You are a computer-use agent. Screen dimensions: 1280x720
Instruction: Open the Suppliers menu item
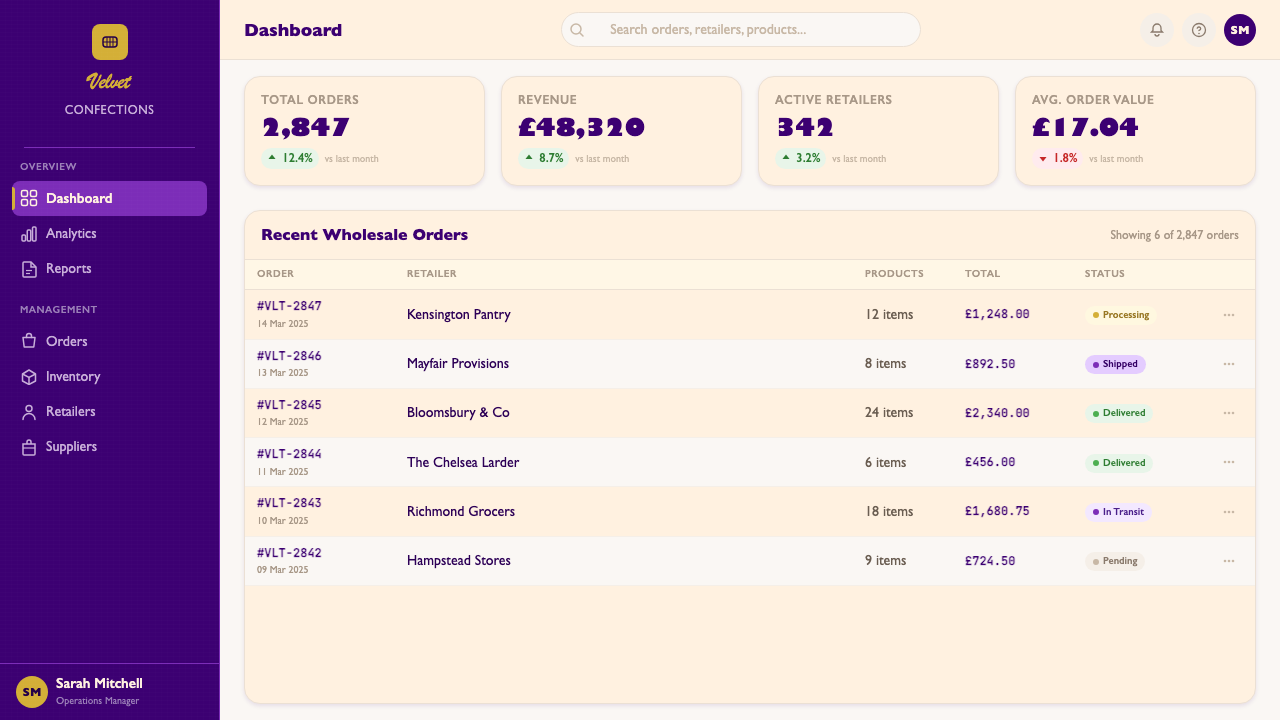(x=109, y=446)
